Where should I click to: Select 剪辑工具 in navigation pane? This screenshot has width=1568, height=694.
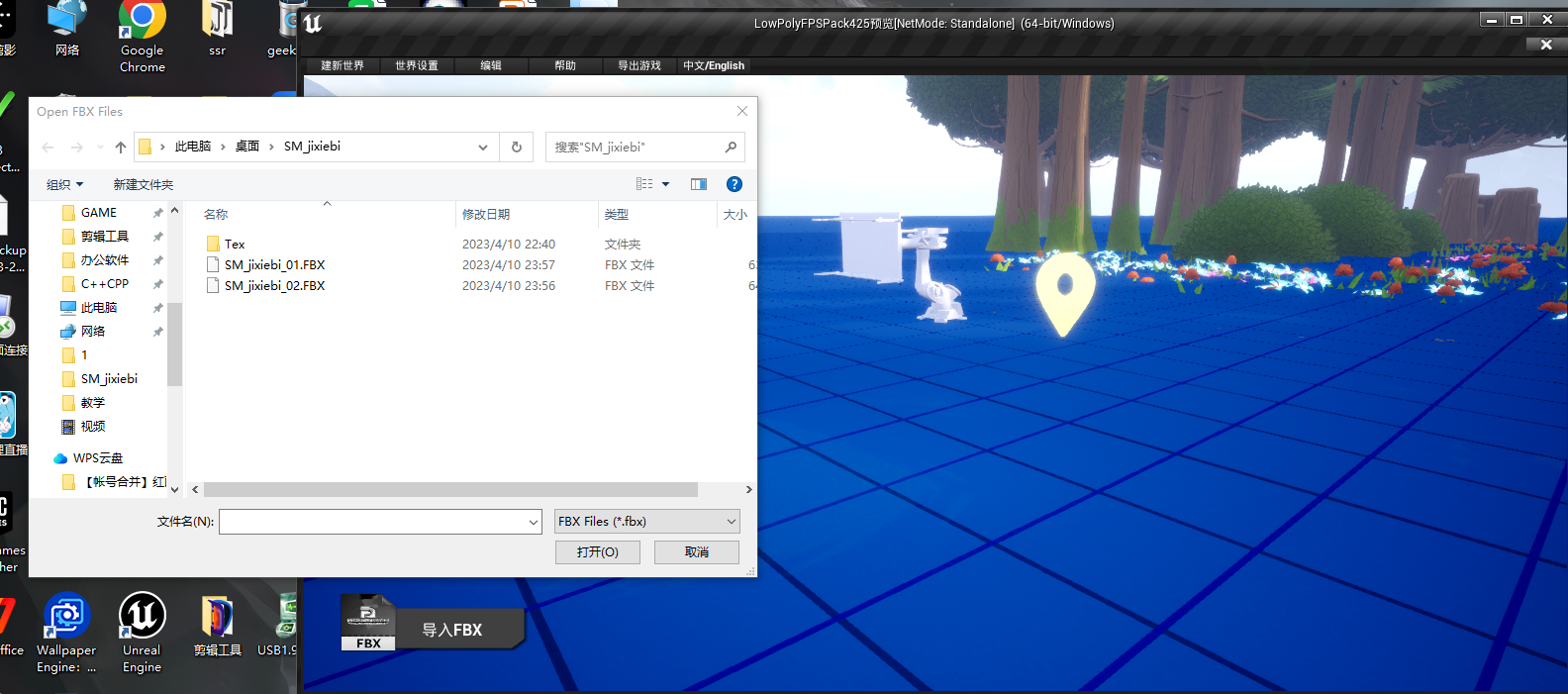click(105, 237)
